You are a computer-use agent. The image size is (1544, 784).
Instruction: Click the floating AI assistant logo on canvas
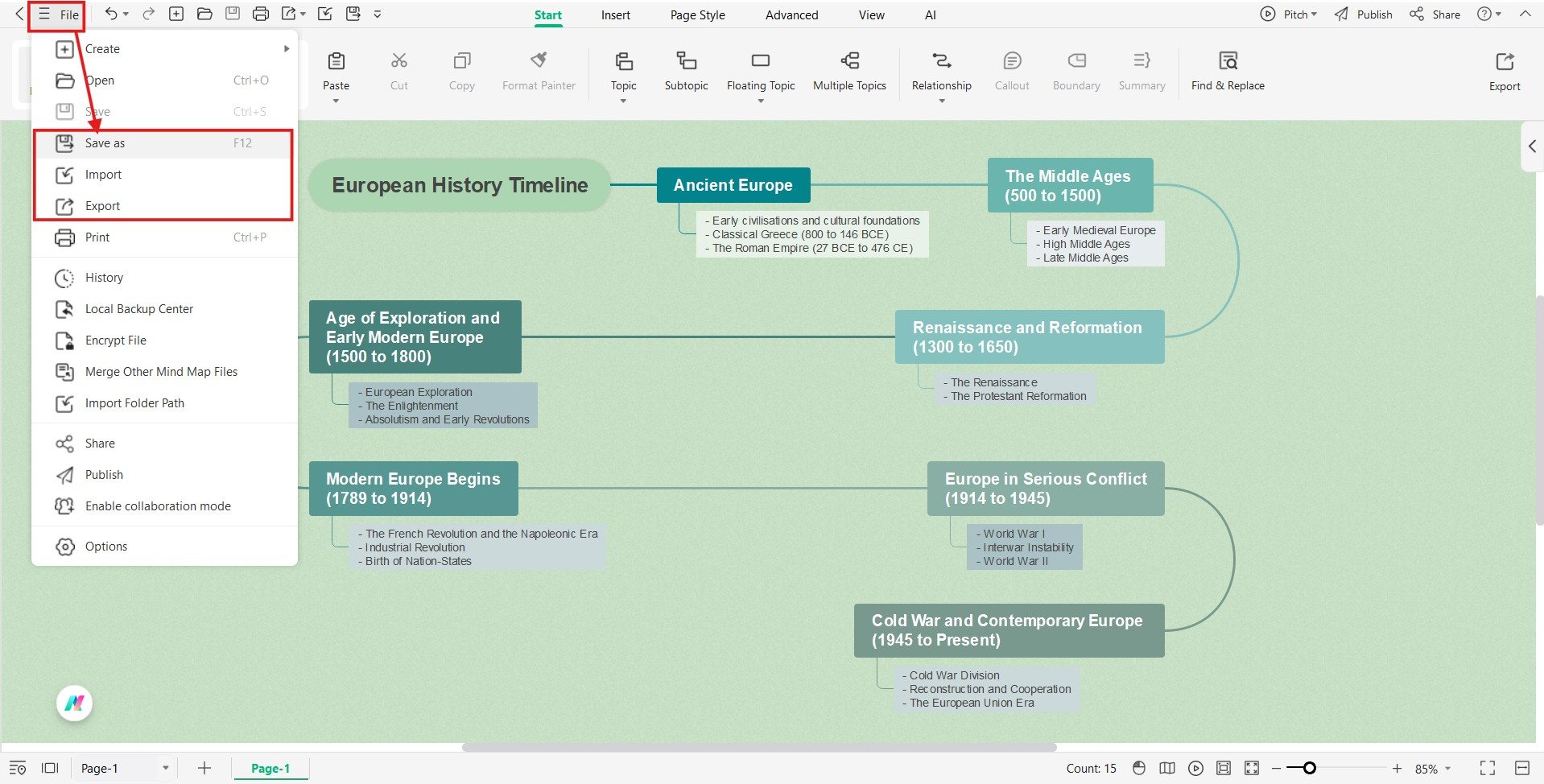coord(75,704)
